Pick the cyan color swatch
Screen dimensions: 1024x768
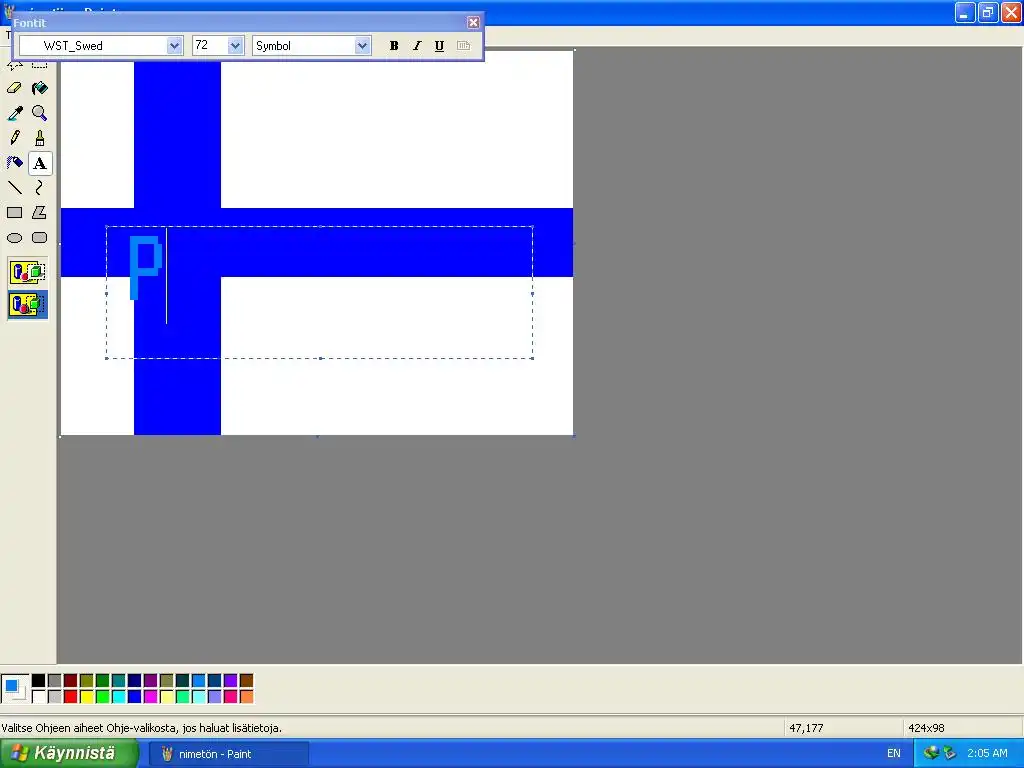[x=118, y=697]
